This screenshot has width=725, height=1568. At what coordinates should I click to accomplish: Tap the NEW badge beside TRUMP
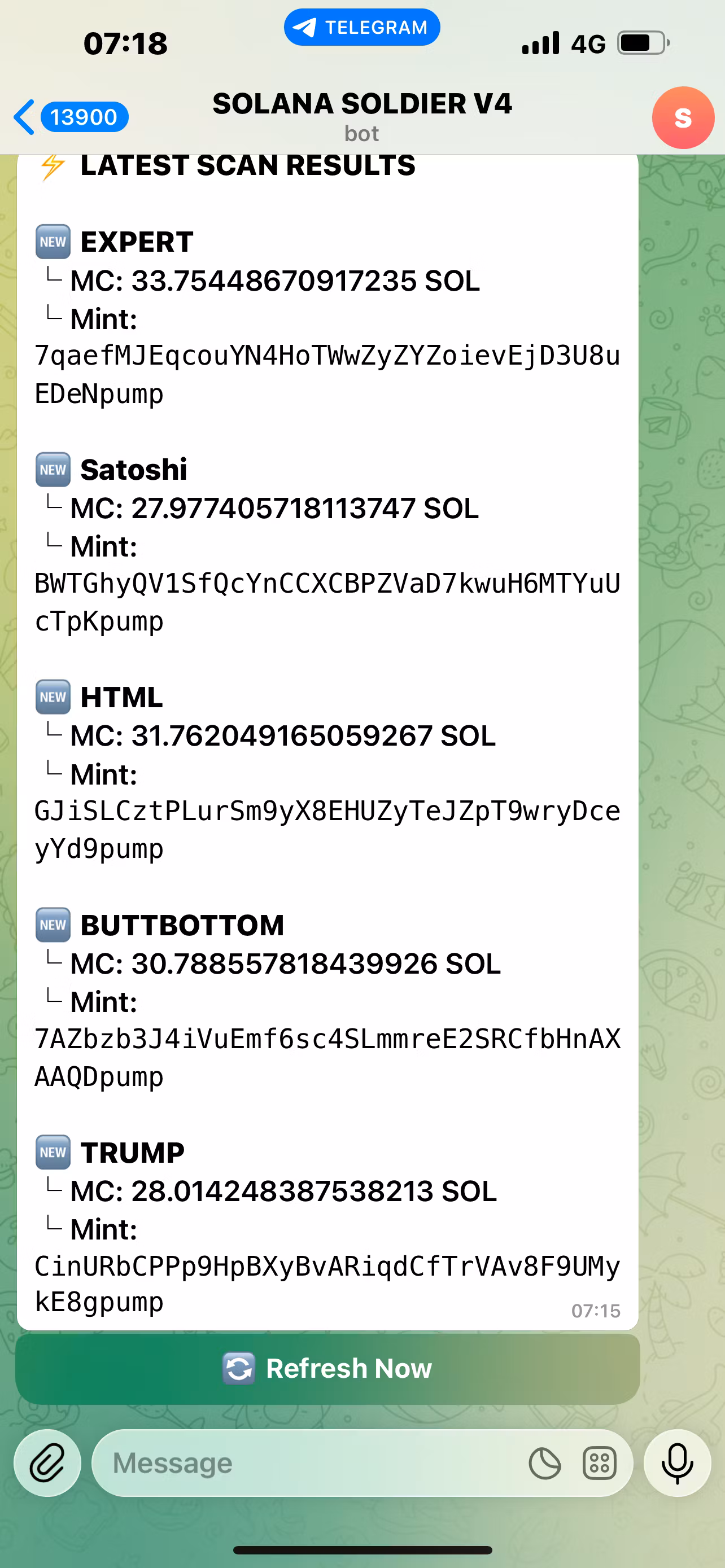coord(53,1152)
